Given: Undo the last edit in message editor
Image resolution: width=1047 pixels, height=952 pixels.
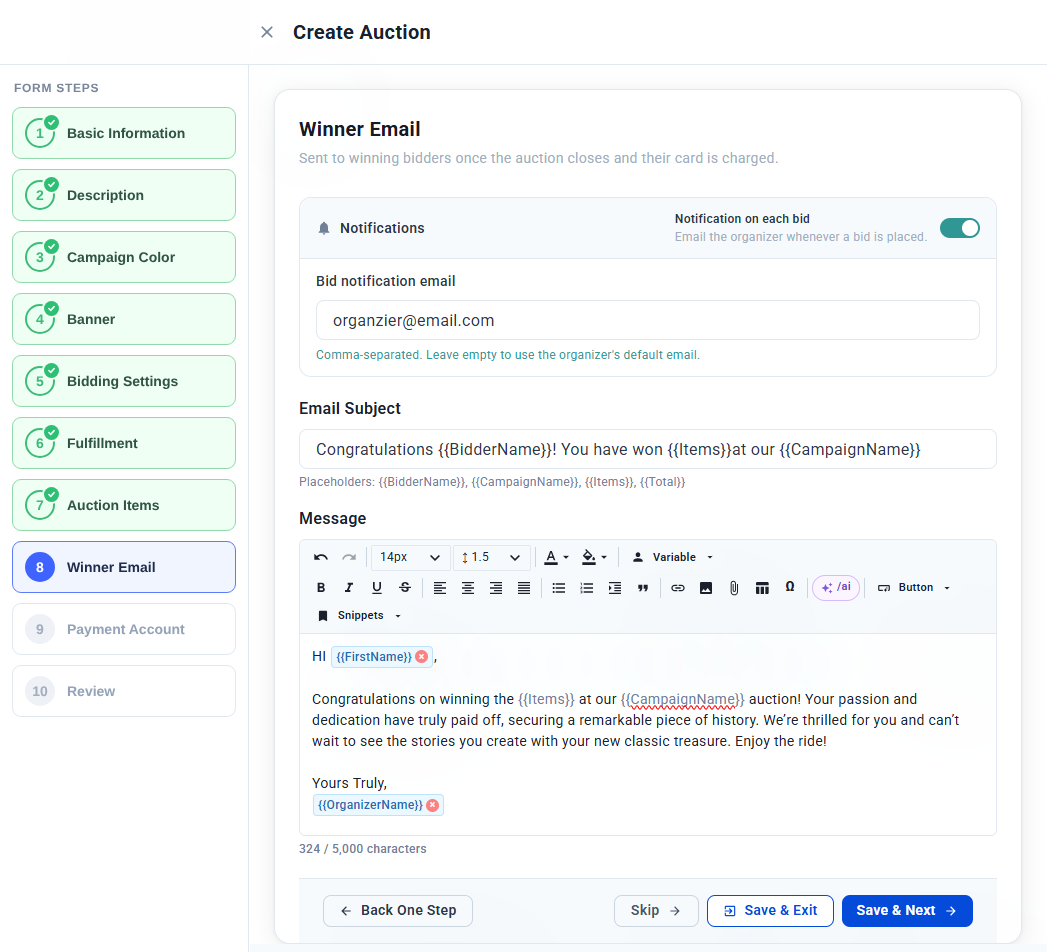Looking at the screenshot, I should (x=321, y=557).
